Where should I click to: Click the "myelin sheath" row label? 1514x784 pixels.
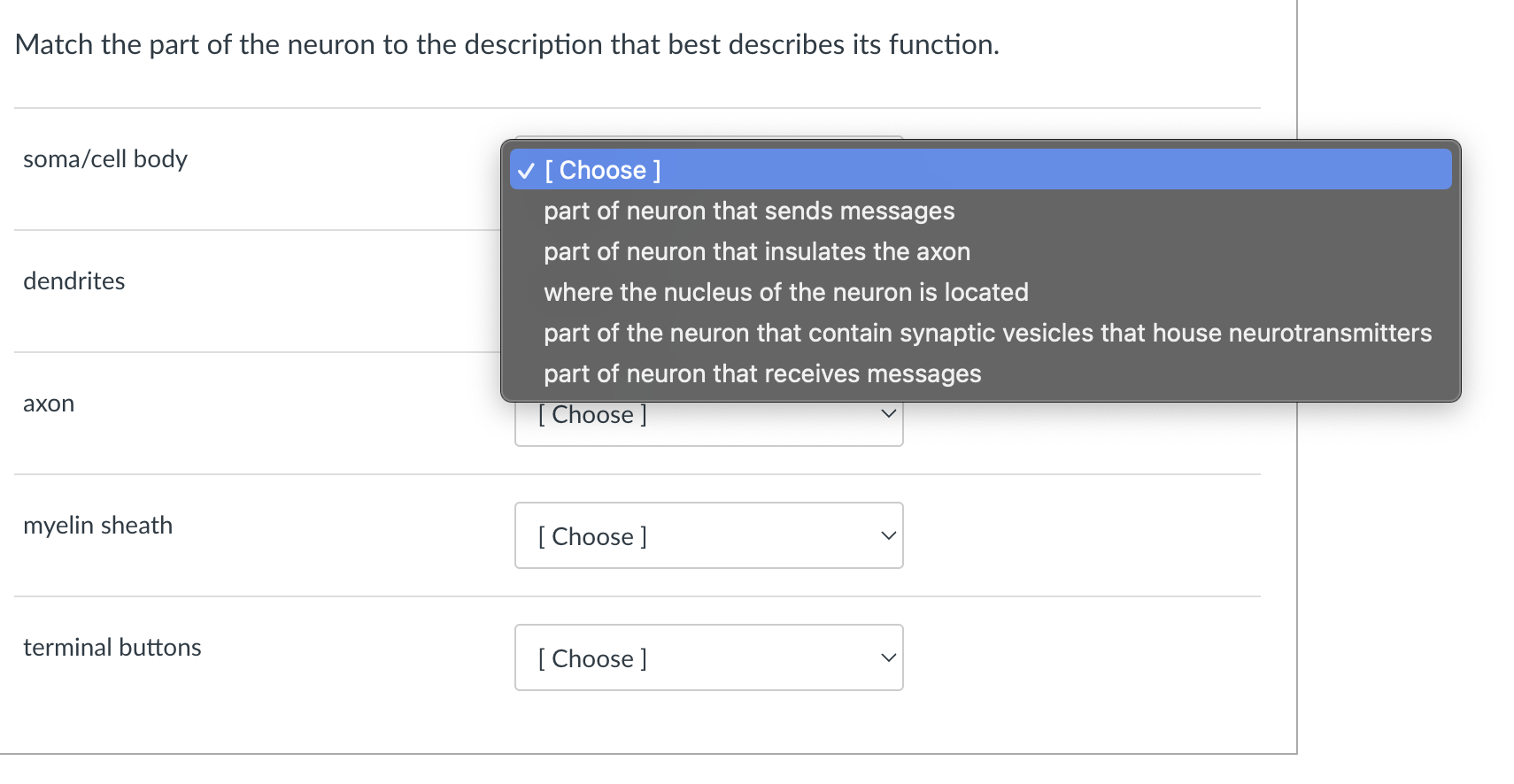[x=98, y=526]
